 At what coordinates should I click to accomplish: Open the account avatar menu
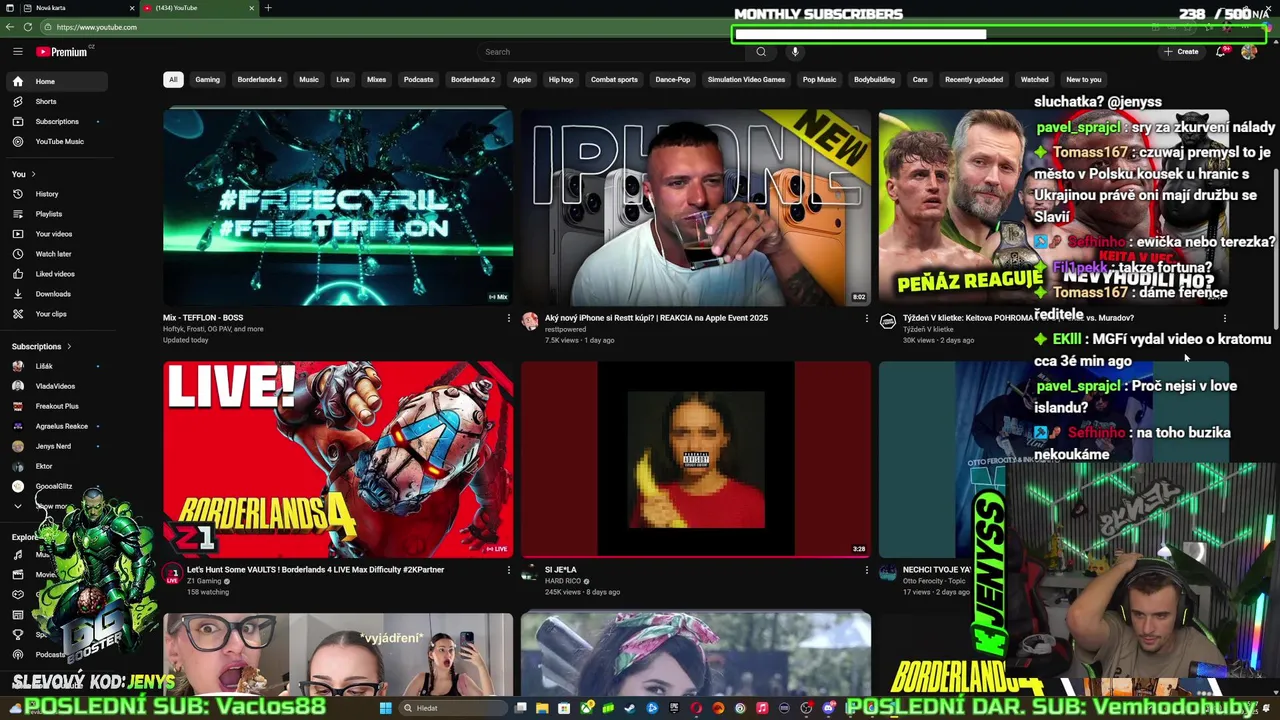coord(1249,52)
